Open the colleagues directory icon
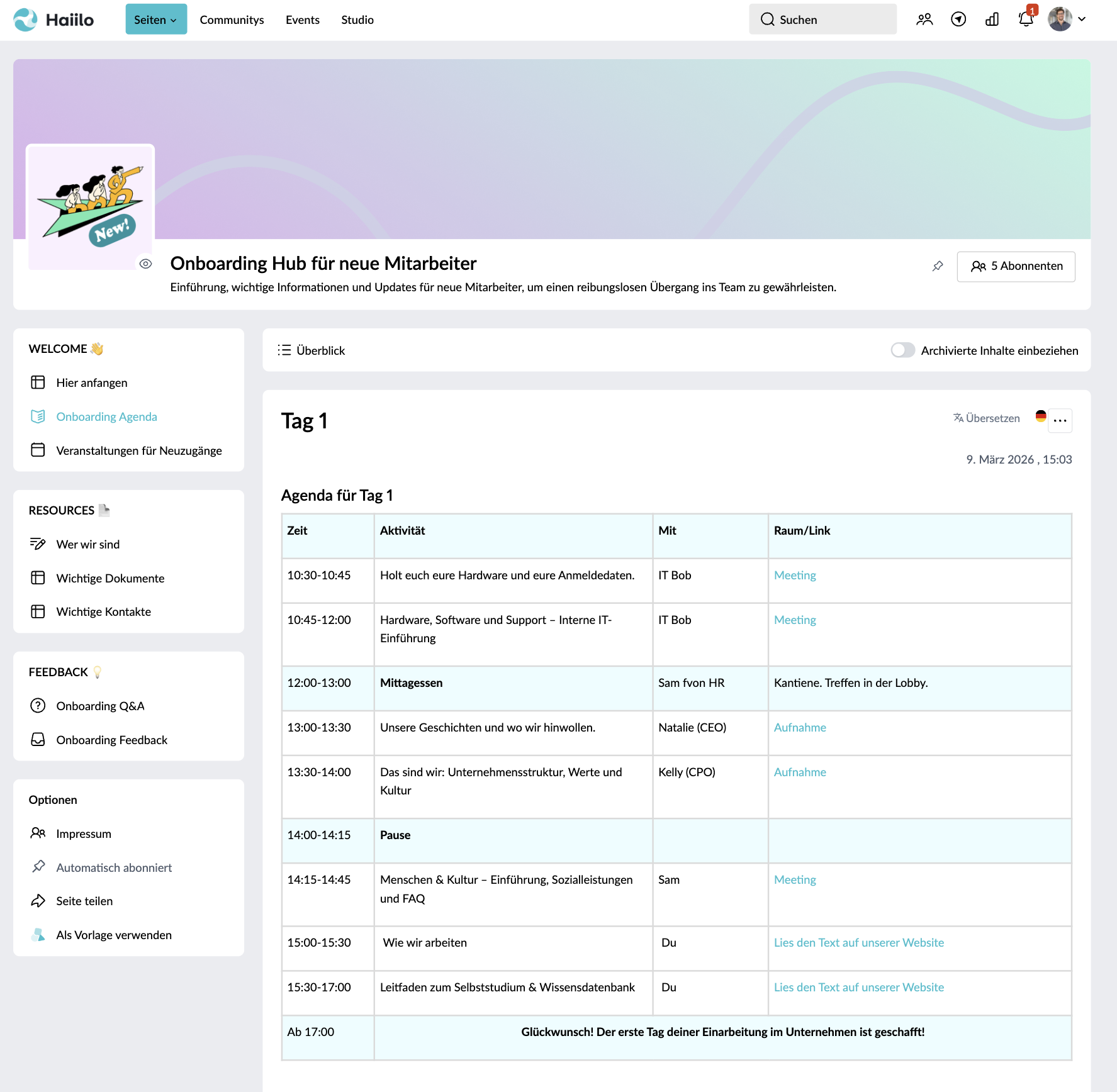 tap(924, 19)
